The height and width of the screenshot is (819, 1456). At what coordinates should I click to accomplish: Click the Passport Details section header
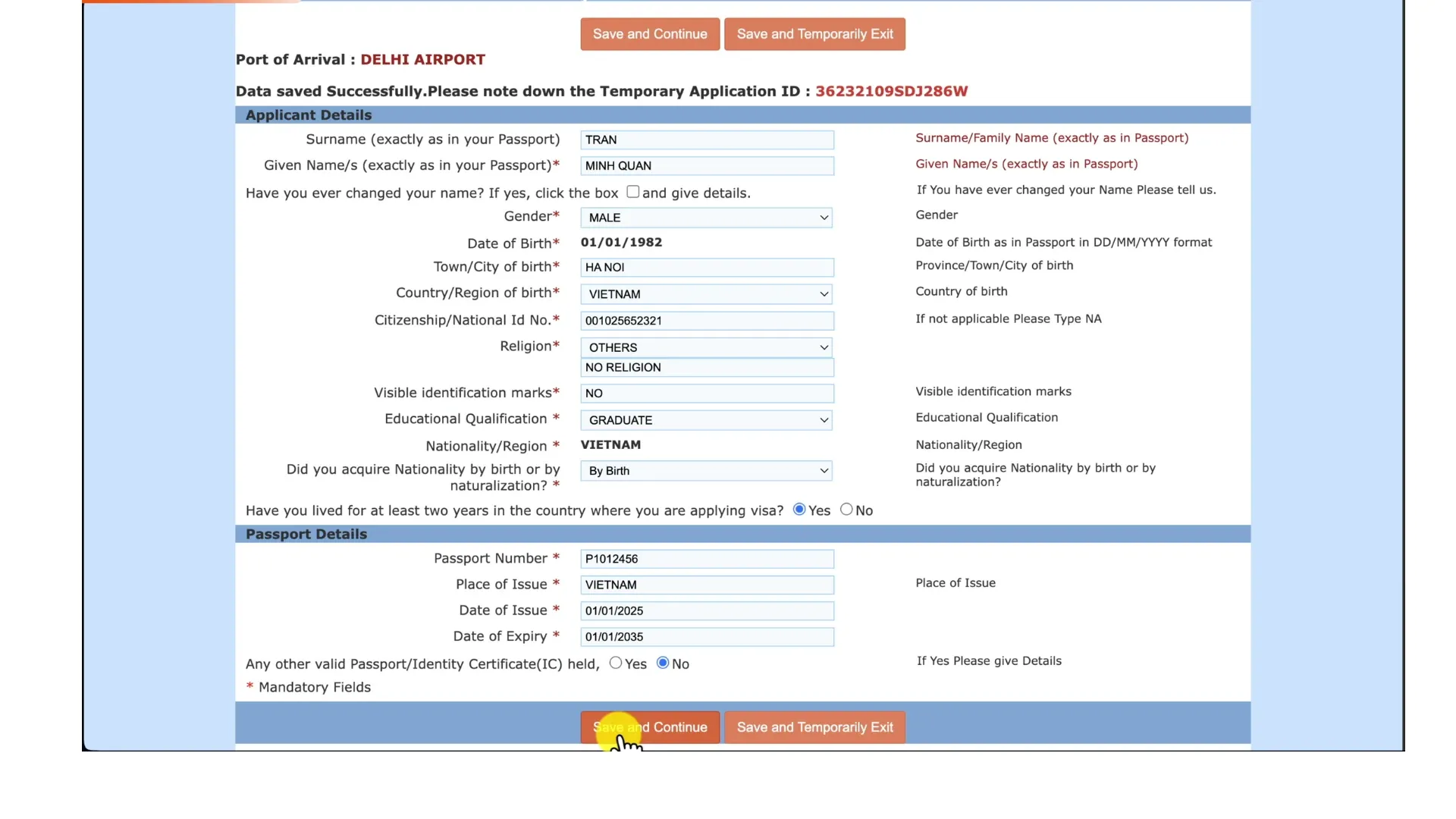[306, 534]
